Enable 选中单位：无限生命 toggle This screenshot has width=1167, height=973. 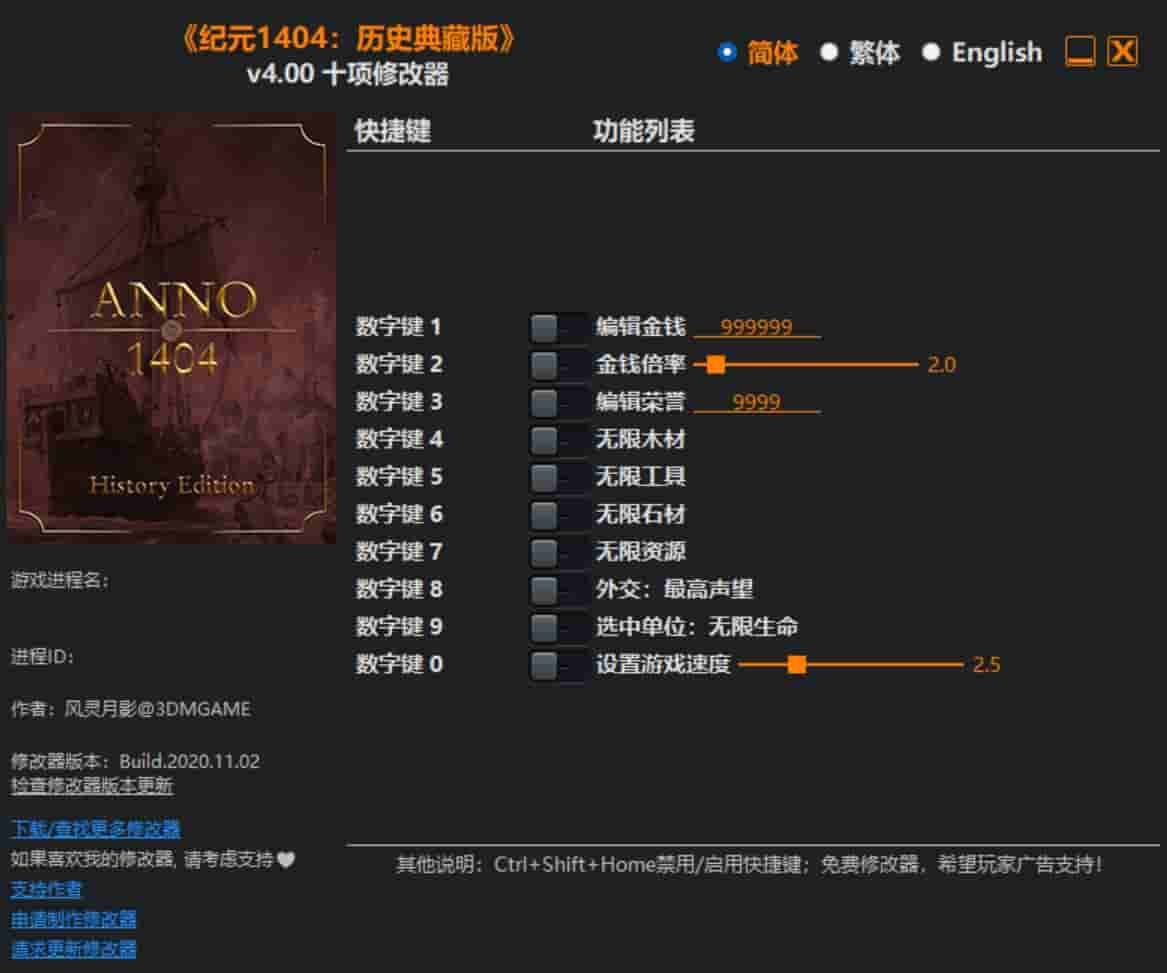coord(556,627)
